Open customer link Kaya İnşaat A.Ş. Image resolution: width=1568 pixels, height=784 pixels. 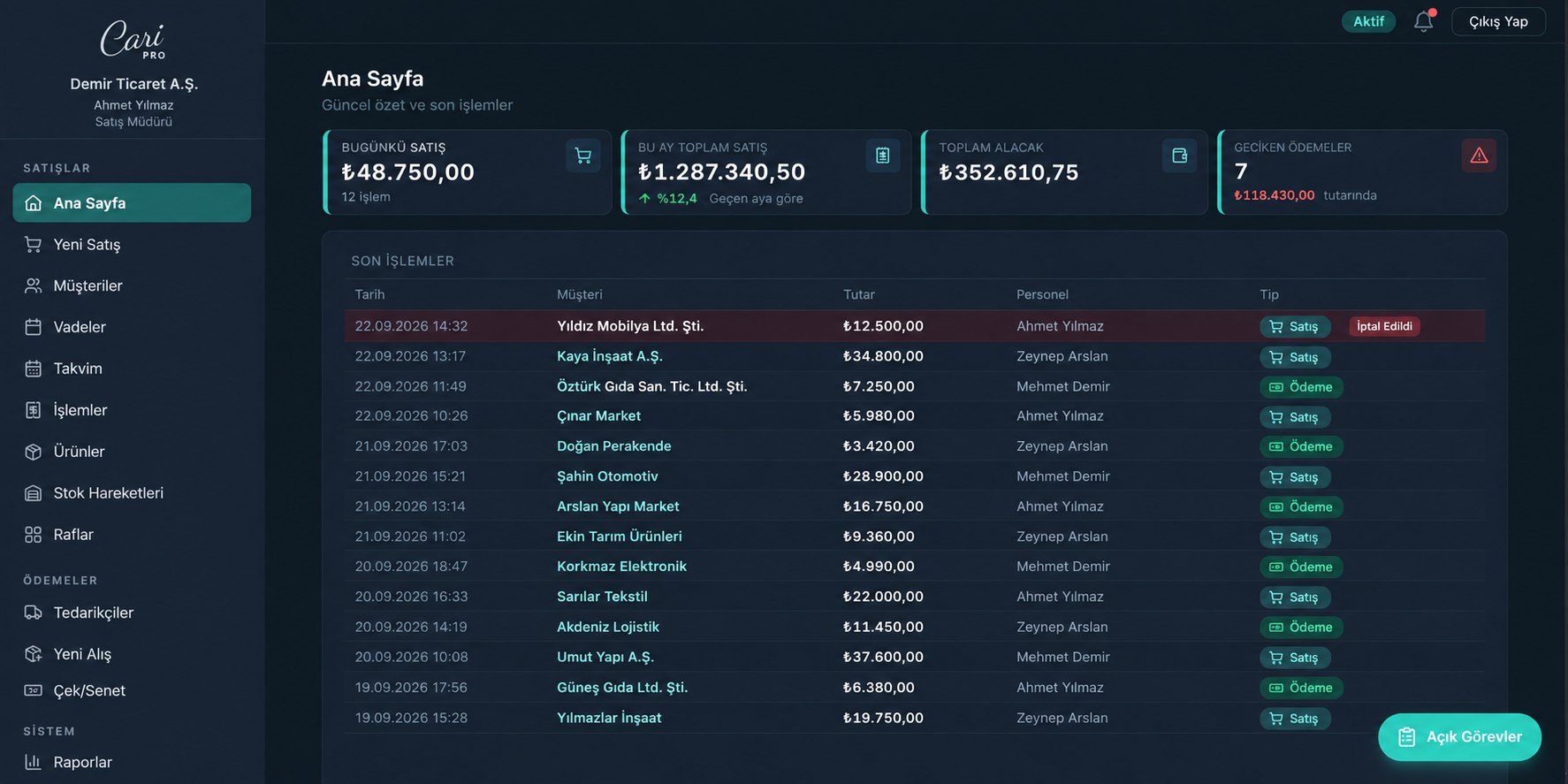click(609, 356)
